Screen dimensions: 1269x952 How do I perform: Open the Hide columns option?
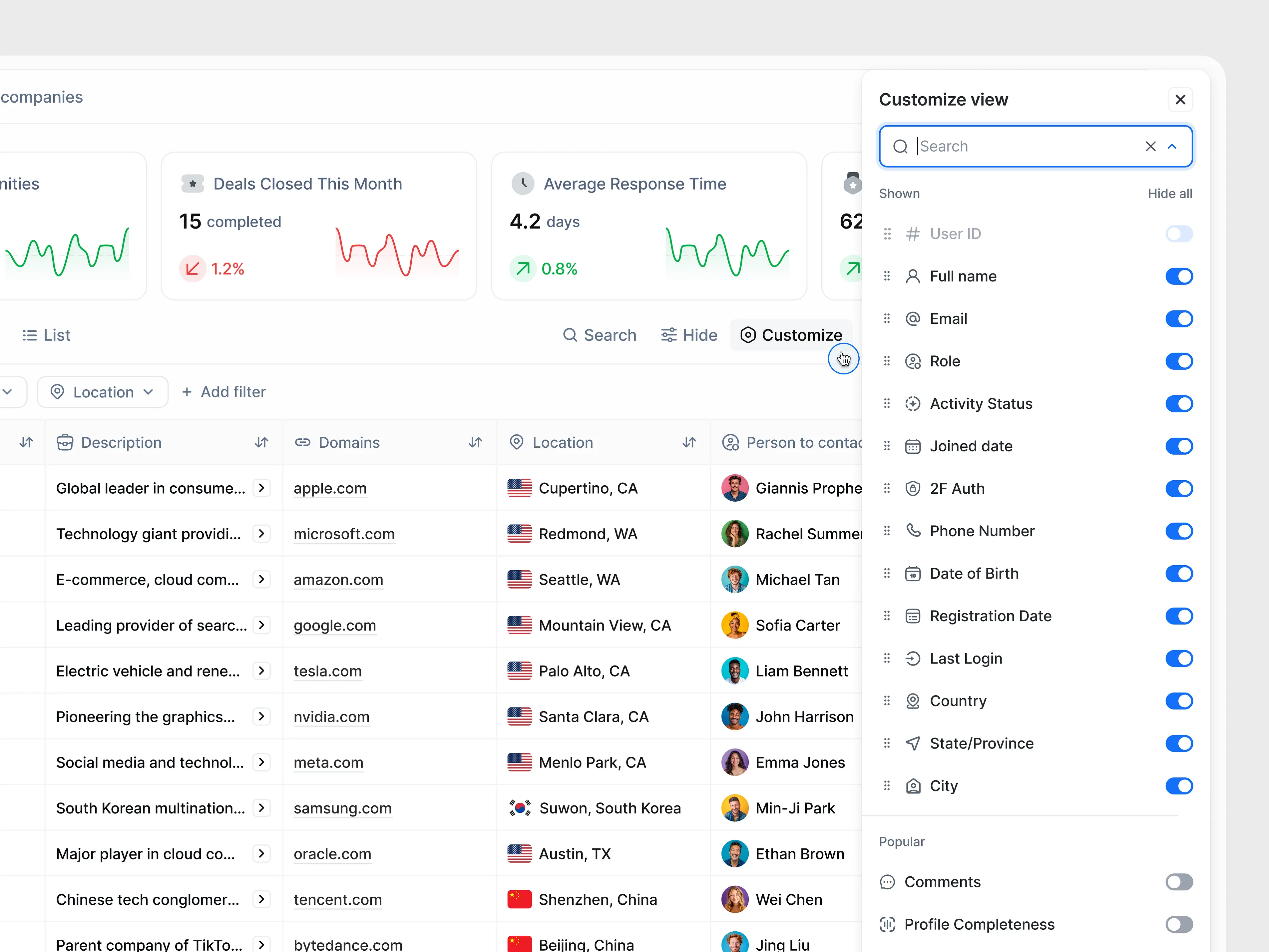point(689,335)
